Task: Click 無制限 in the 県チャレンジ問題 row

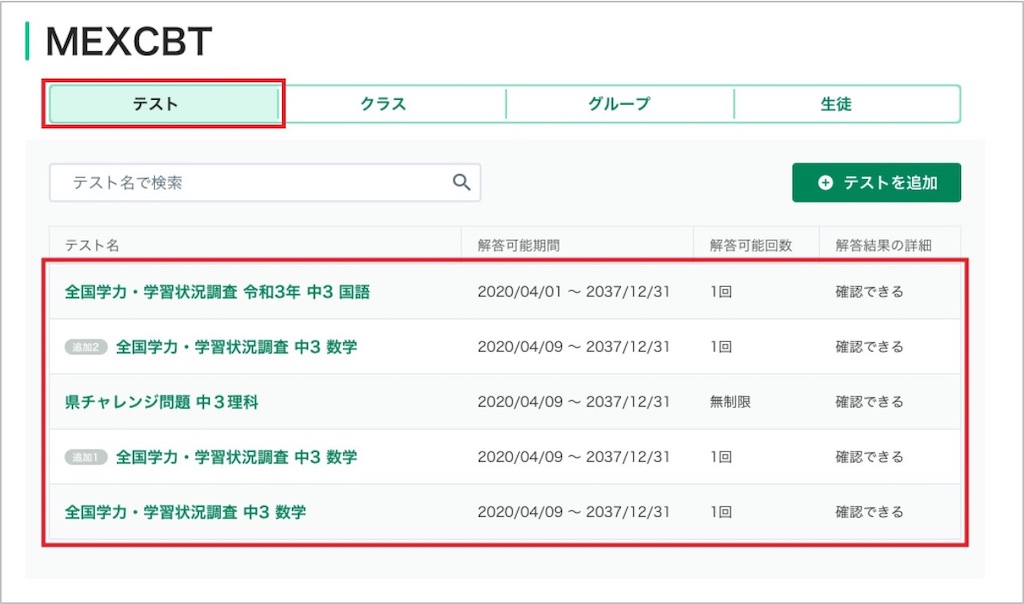Action: (730, 402)
